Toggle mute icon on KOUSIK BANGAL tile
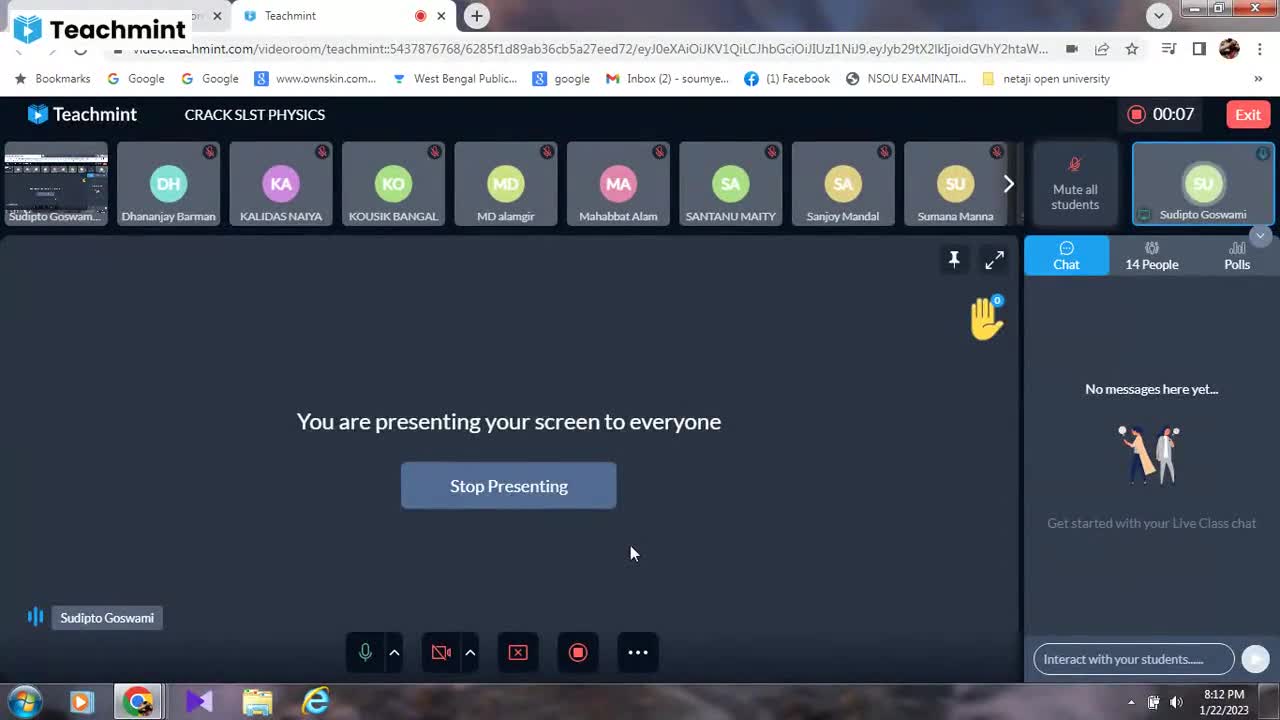Viewport: 1280px width, 720px height. pyautogui.click(x=435, y=152)
